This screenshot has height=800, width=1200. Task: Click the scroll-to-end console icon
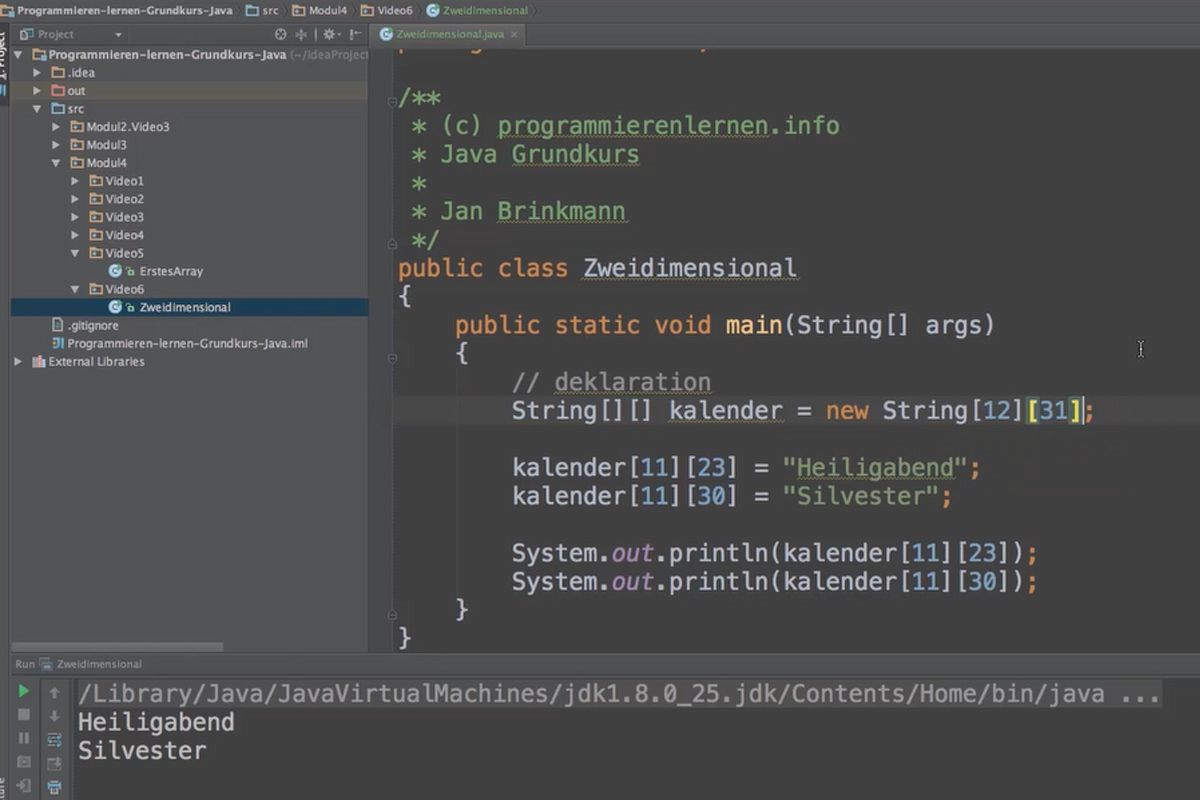point(54,764)
